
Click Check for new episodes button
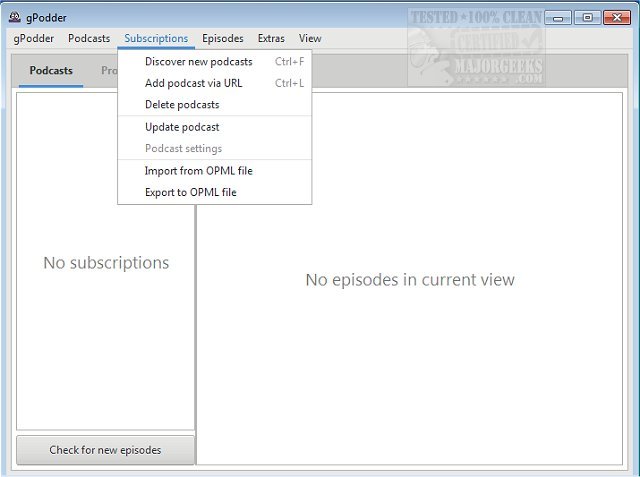pos(105,450)
